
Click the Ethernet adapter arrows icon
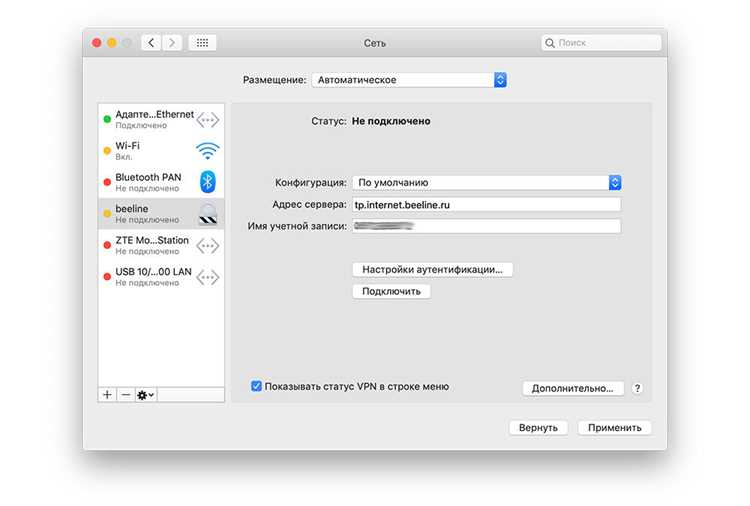click(208, 120)
